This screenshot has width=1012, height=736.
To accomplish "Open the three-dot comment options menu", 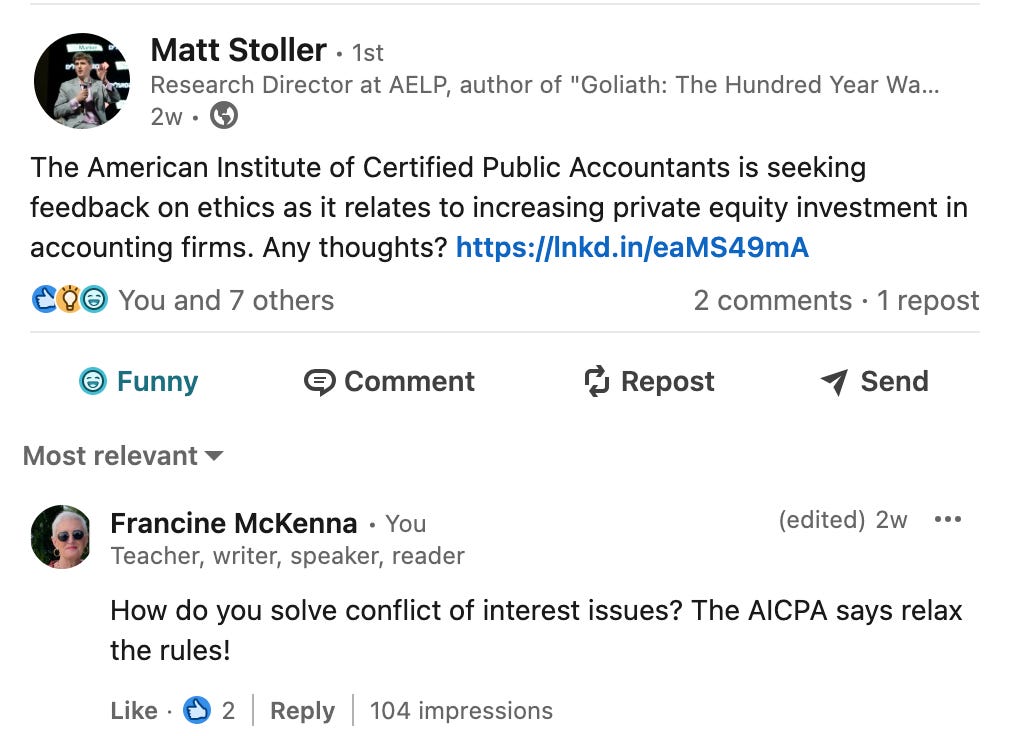I will pyautogui.click(x=947, y=519).
